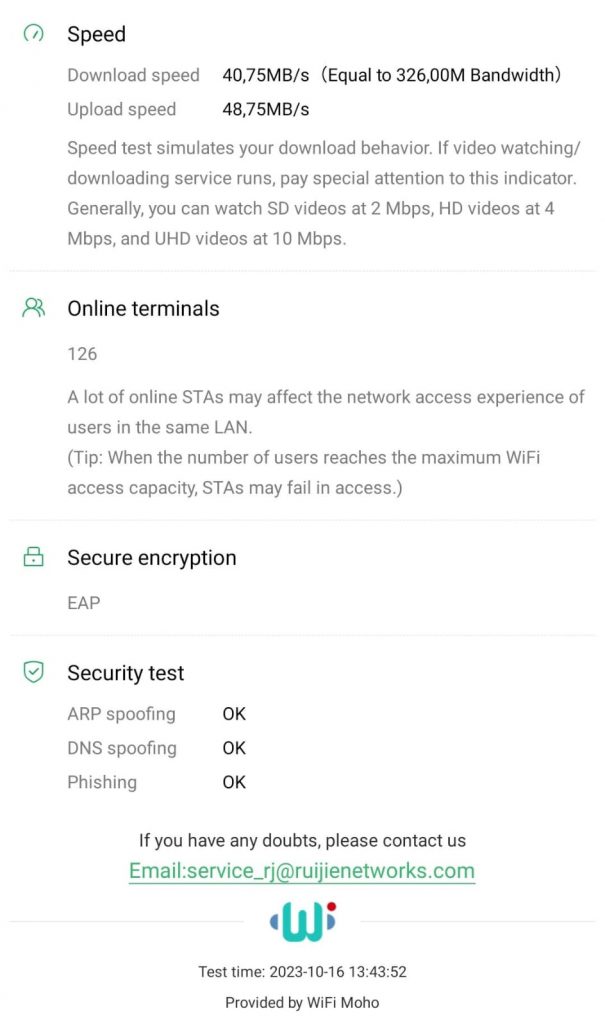Click the Download speed label
This screenshot has height=1024, width=605.
[133, 75]
